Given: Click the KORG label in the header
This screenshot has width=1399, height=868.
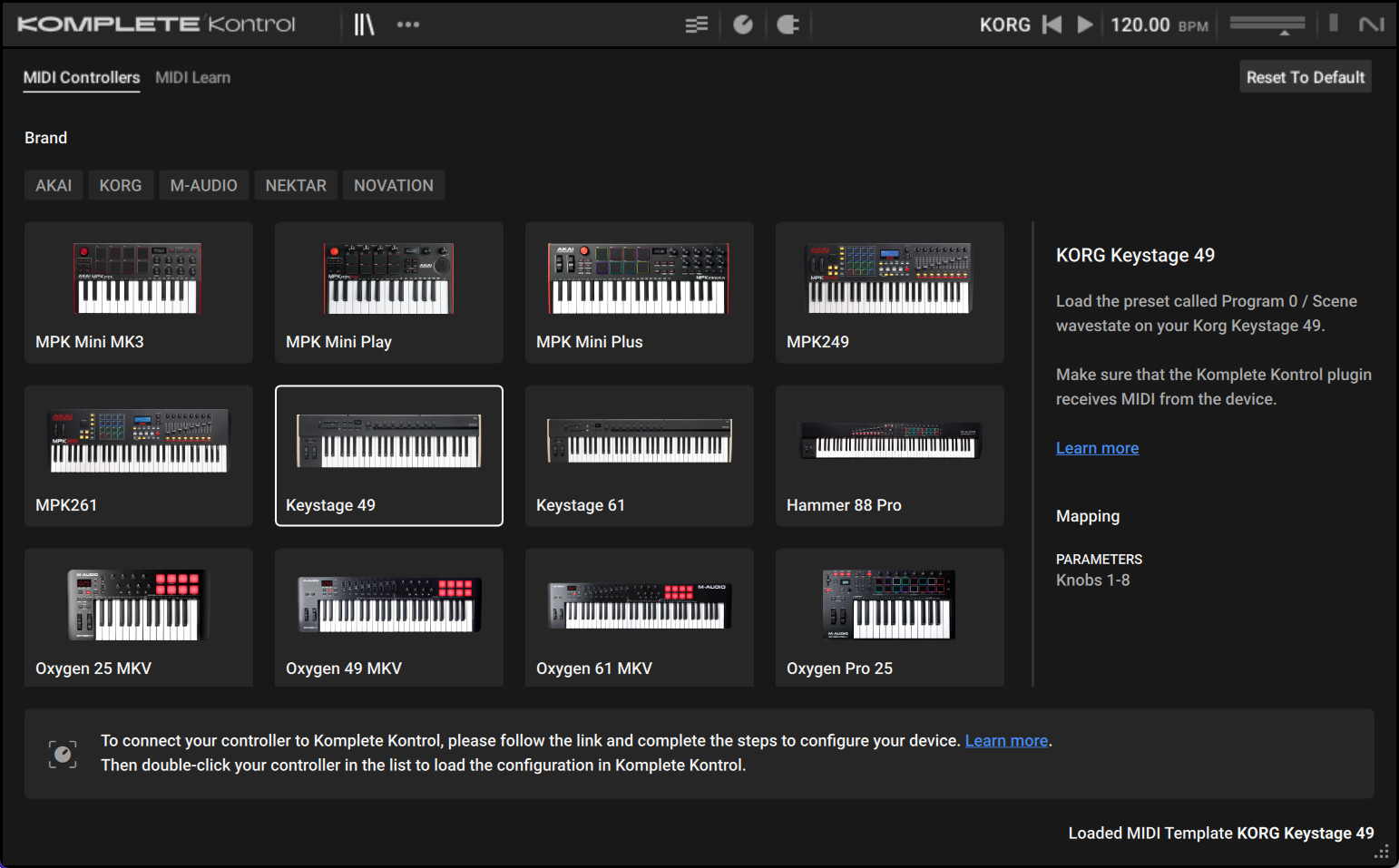Looking at the screenshot, I should pos(1005,24).
